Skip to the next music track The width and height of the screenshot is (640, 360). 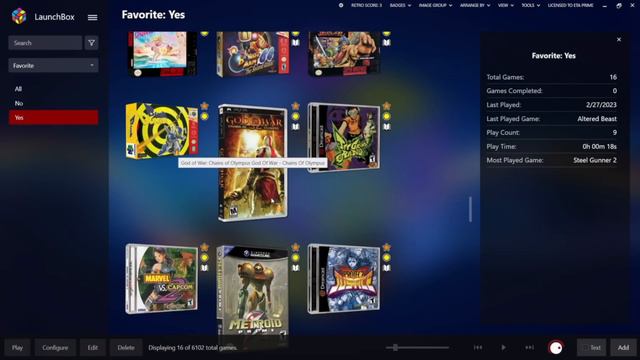[529, 348]
